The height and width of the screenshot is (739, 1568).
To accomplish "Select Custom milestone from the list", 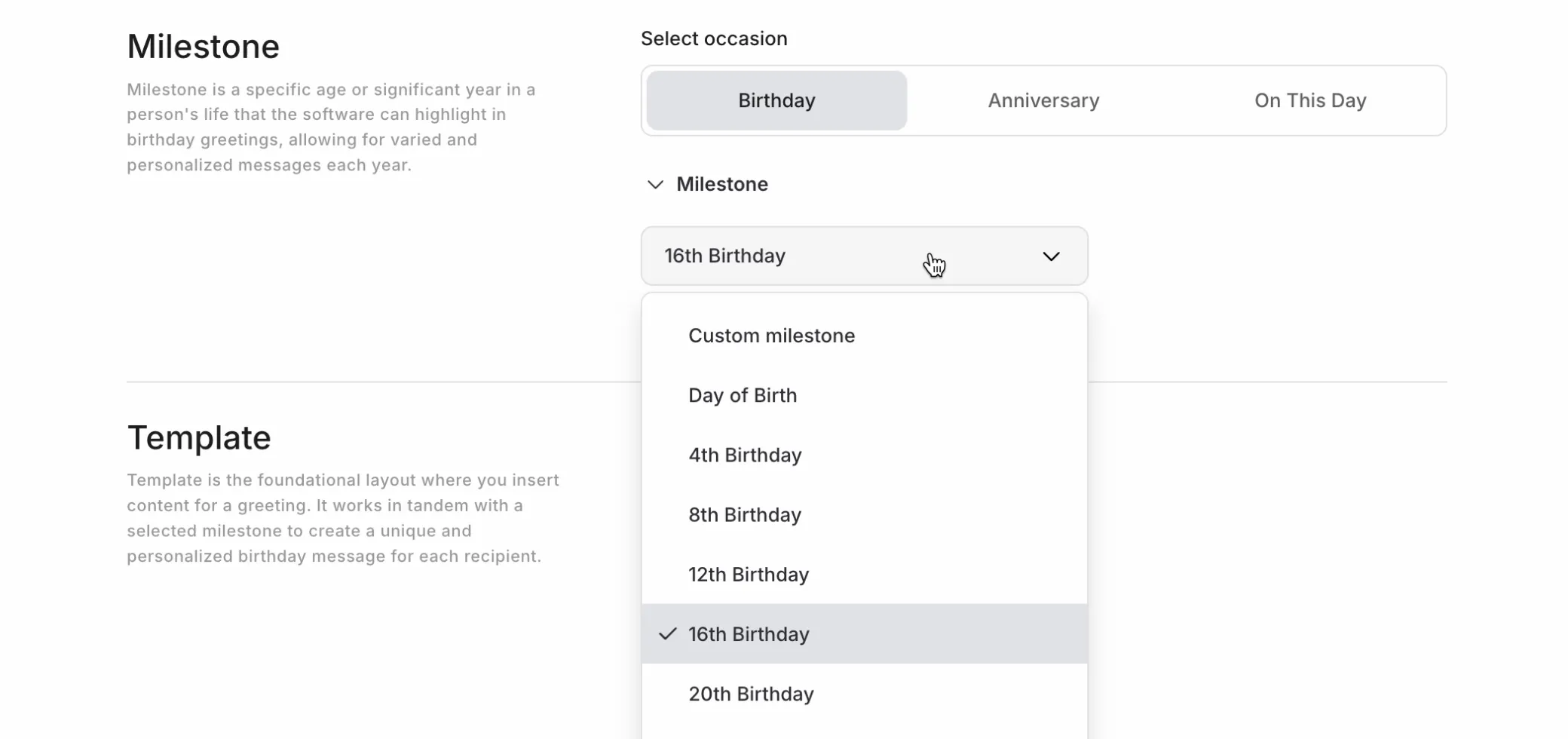I will pyautogui.click(x=771, y=336).
